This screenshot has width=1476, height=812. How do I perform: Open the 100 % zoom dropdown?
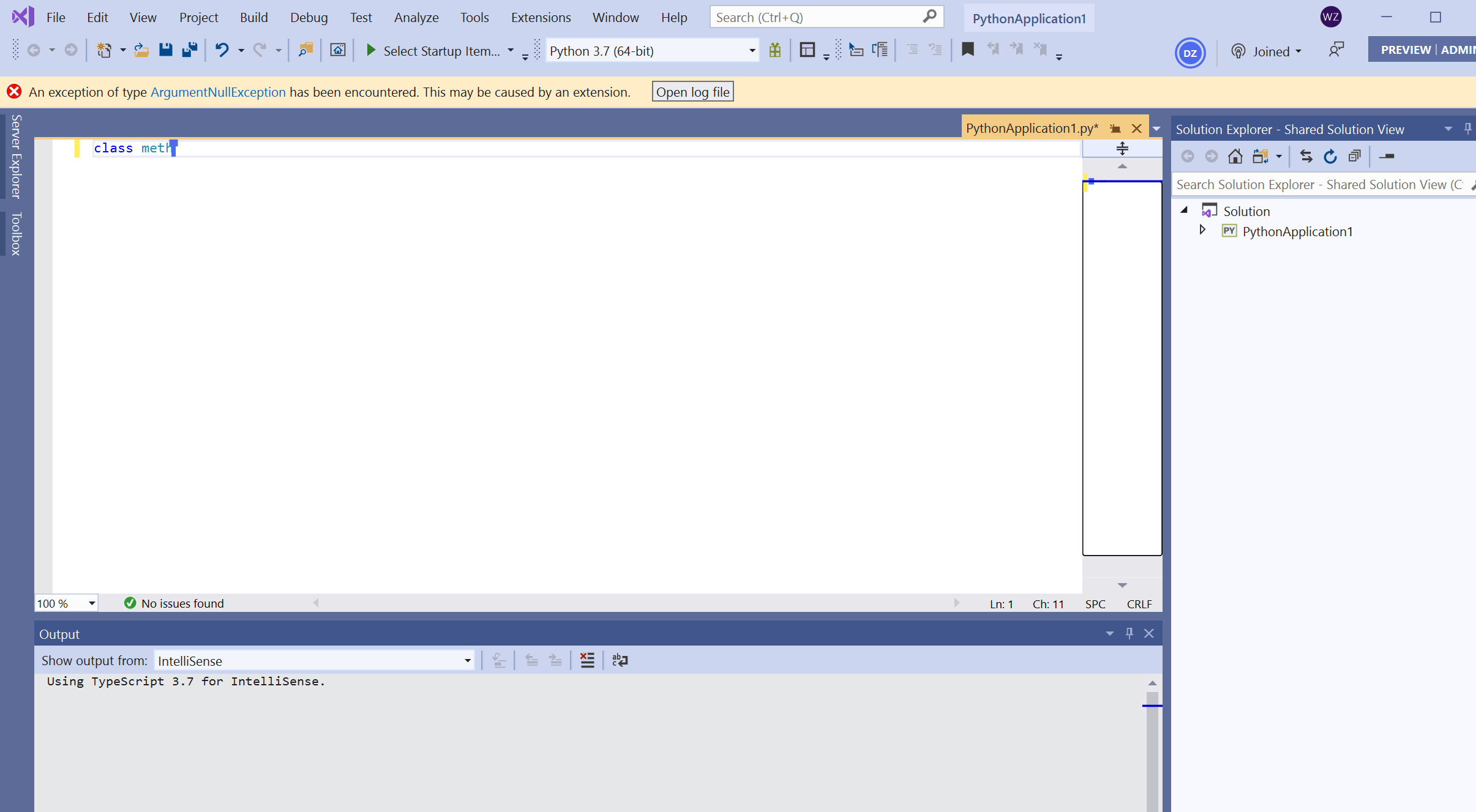point(92,603)
